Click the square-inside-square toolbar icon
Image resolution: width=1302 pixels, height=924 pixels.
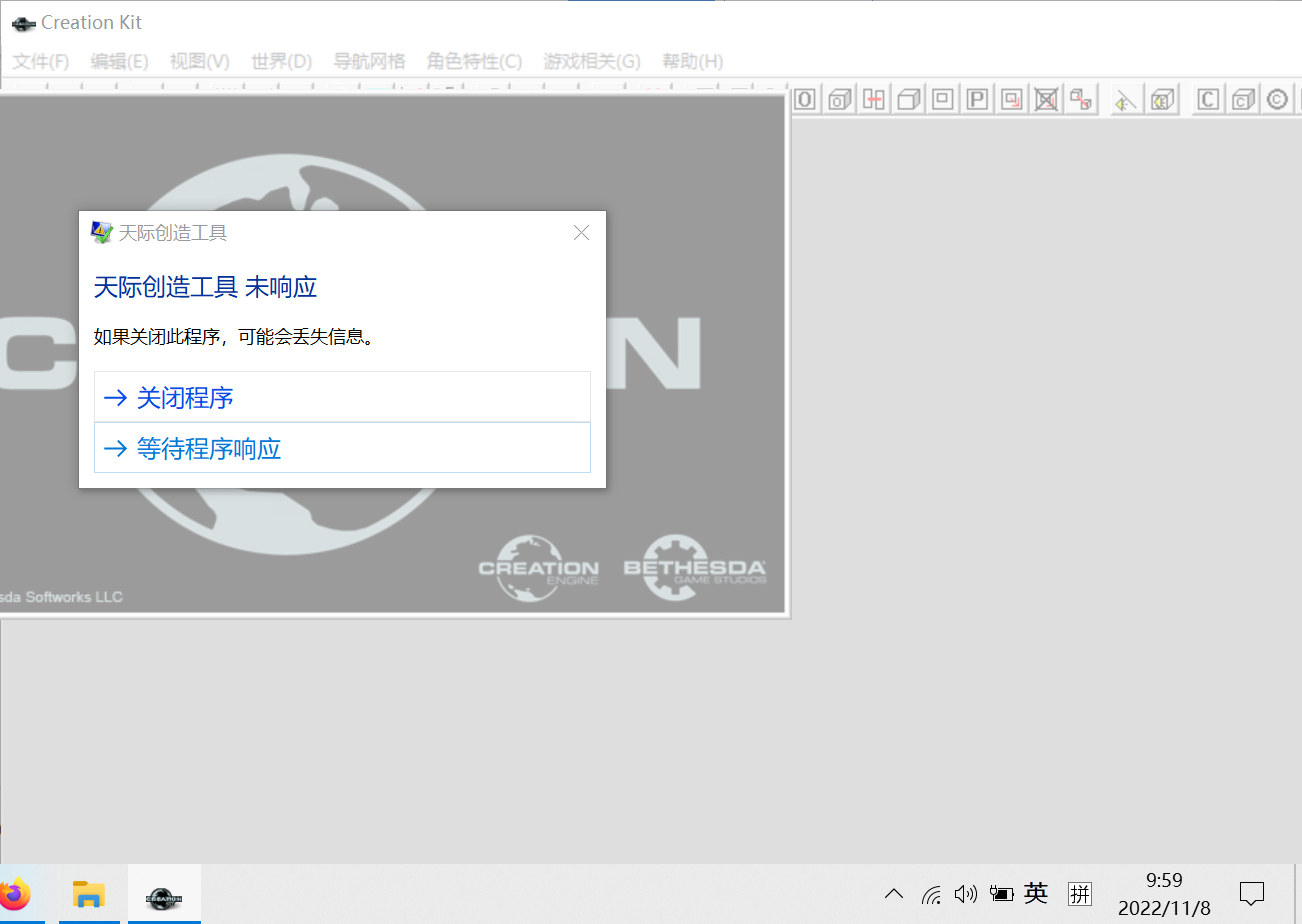pyautogui.click(x=943, y=100)
